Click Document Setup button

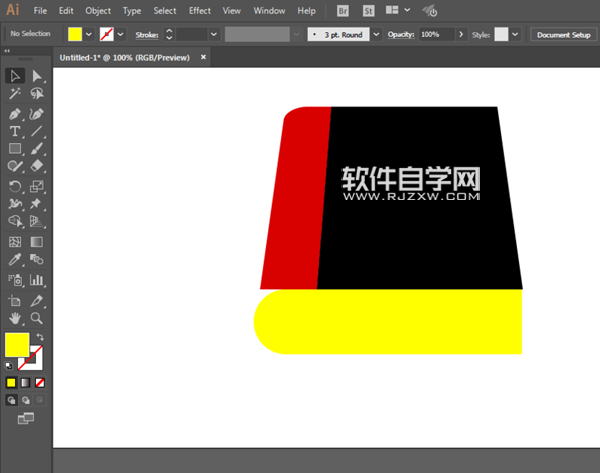[x=563, y=35]
